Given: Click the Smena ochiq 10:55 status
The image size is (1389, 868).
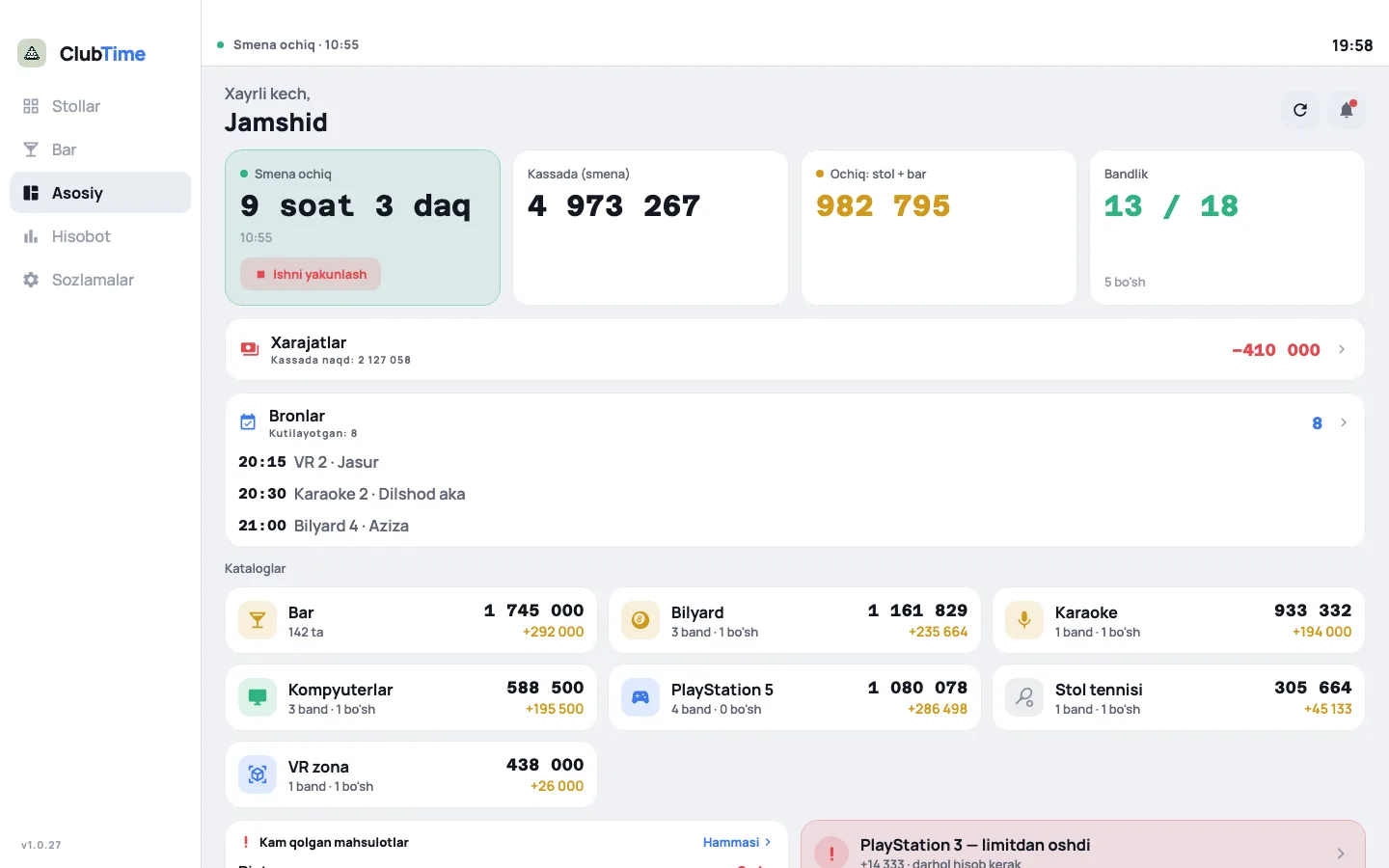Looking at the screenshot, I should click(x=288, y=44).
